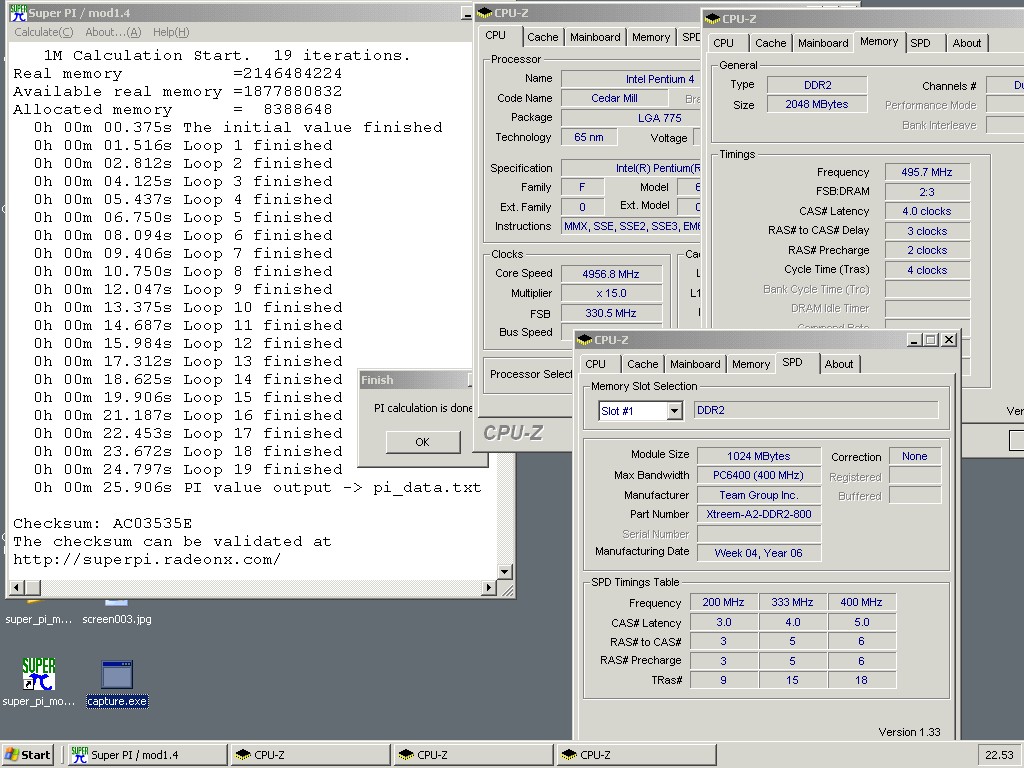Click the '333 MHz' SPD timings frequency cell

click(x=792, y=602)
